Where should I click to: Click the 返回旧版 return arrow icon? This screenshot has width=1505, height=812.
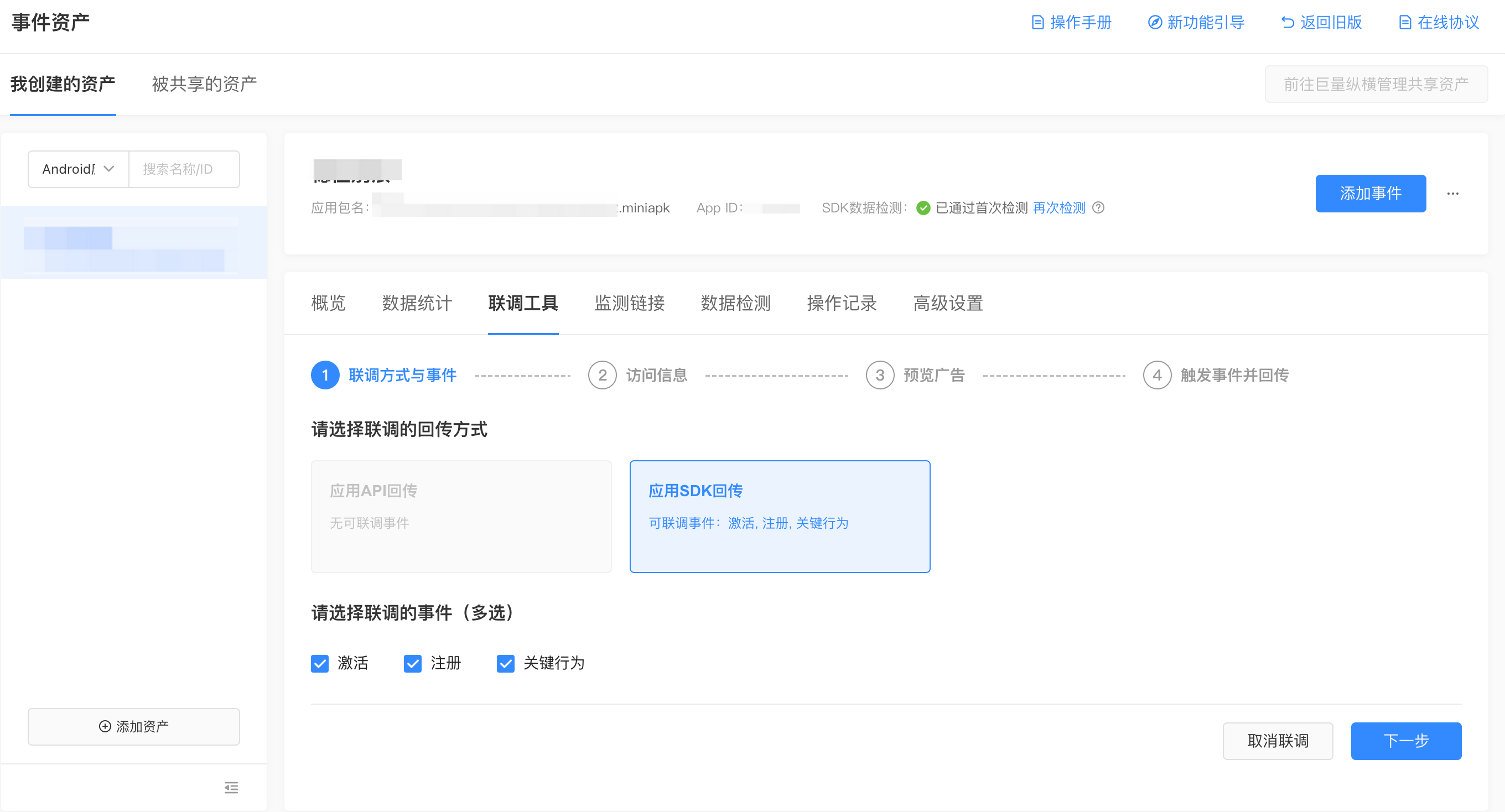(1287, 23)
